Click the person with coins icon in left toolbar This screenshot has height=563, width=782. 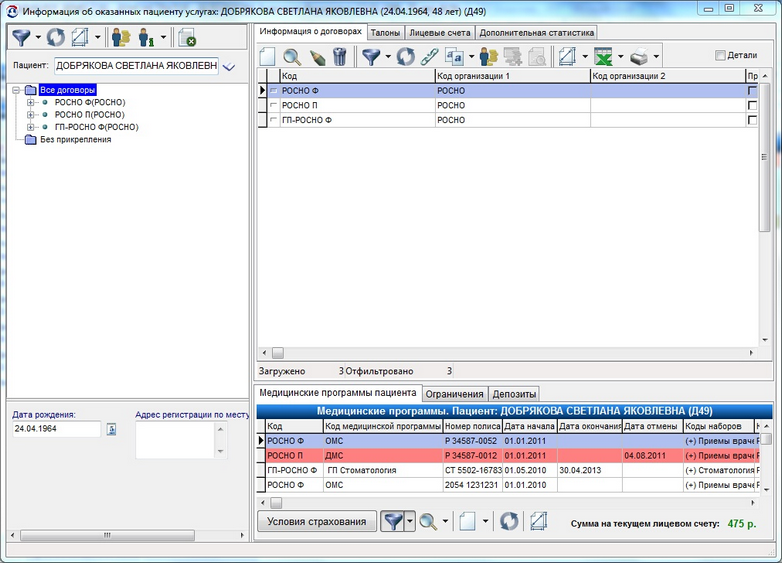(121, 37)
